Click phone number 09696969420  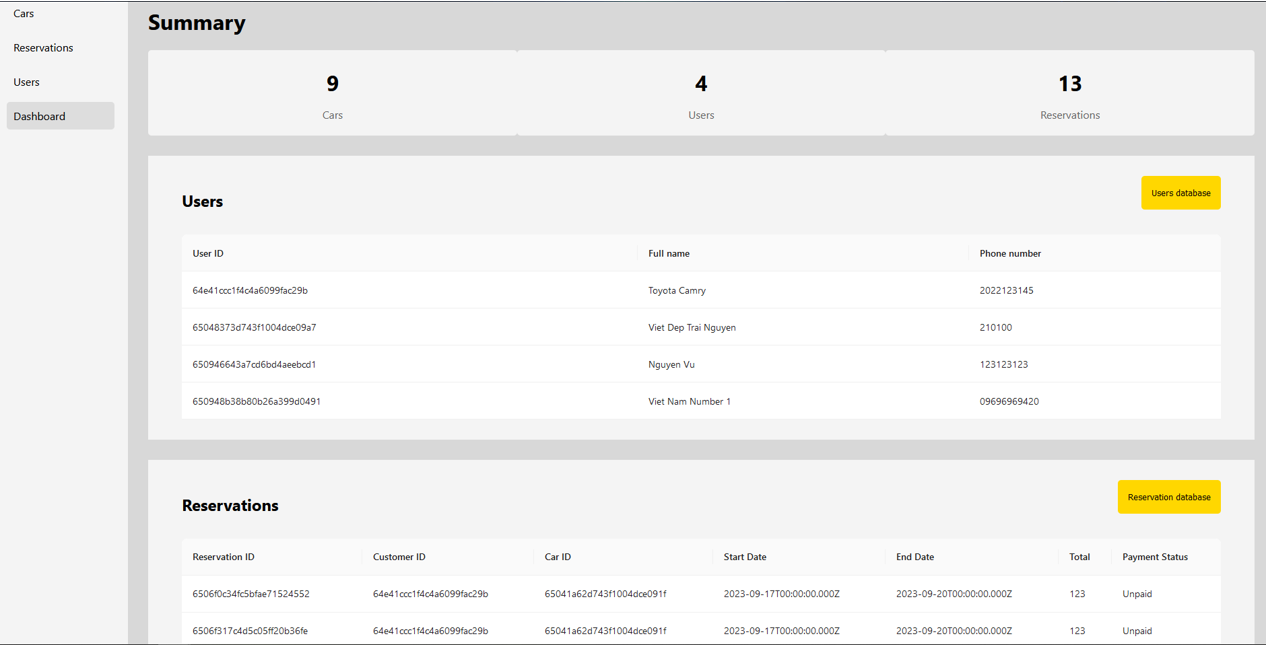pyautogui.click(x=1009, y=402)
